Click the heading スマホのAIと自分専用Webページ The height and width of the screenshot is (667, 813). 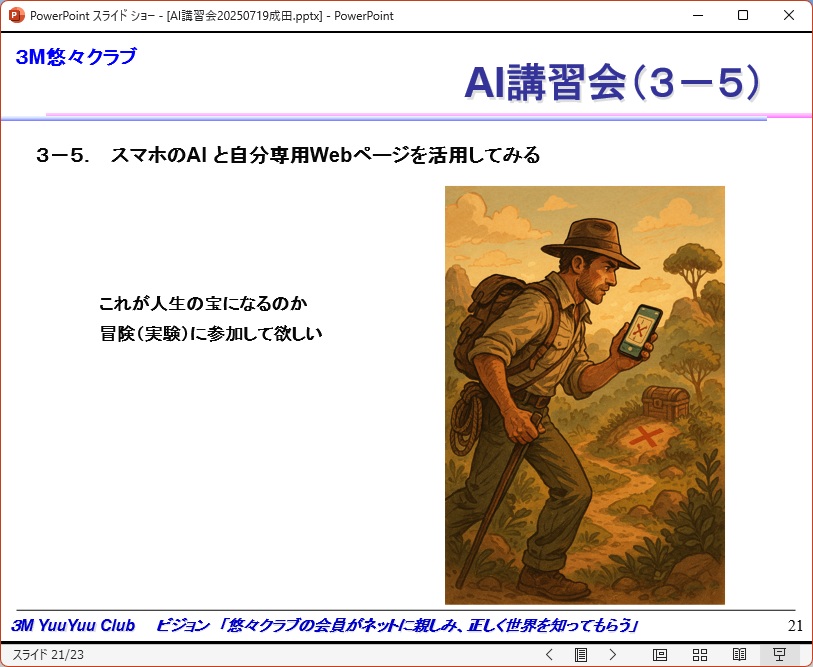[x=288, y=155]
